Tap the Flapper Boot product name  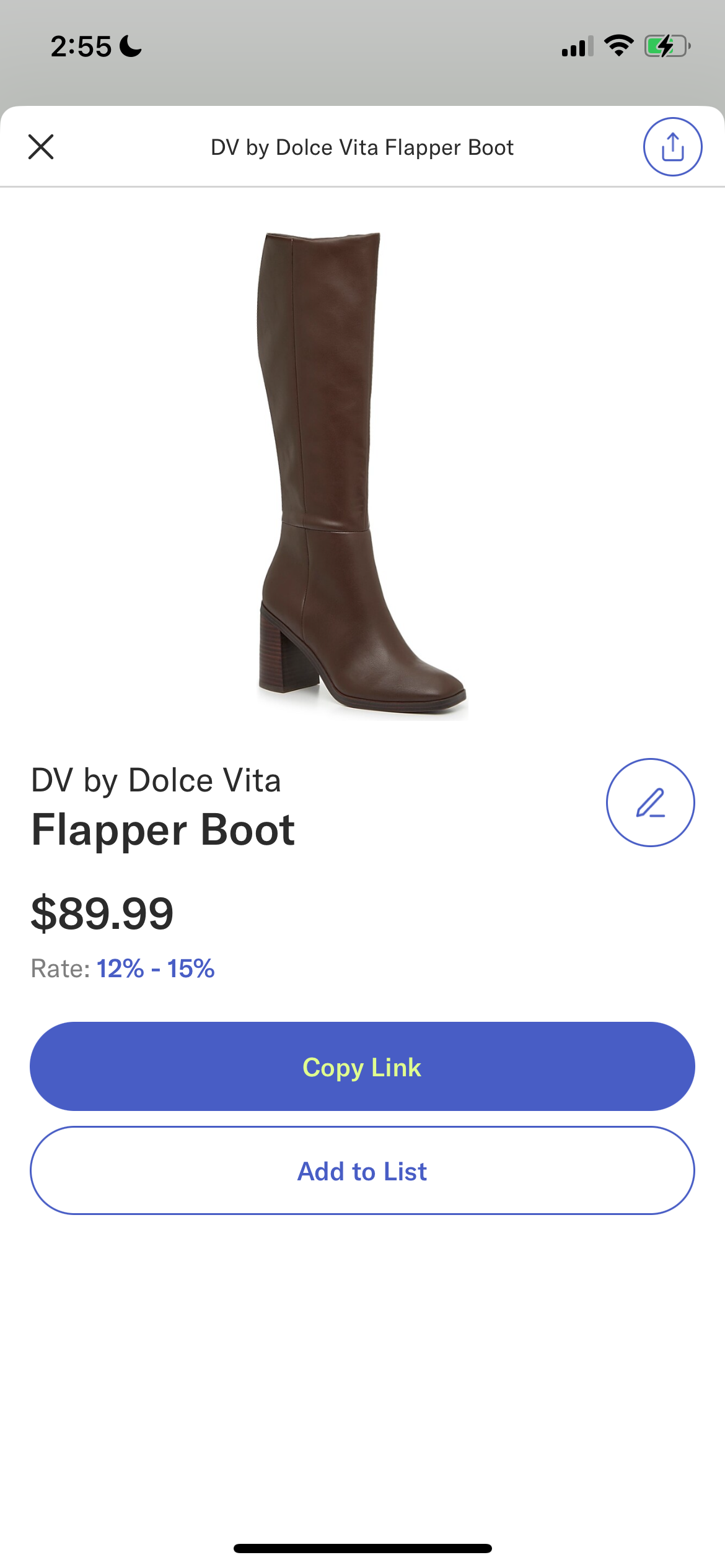tap(163, 830)
